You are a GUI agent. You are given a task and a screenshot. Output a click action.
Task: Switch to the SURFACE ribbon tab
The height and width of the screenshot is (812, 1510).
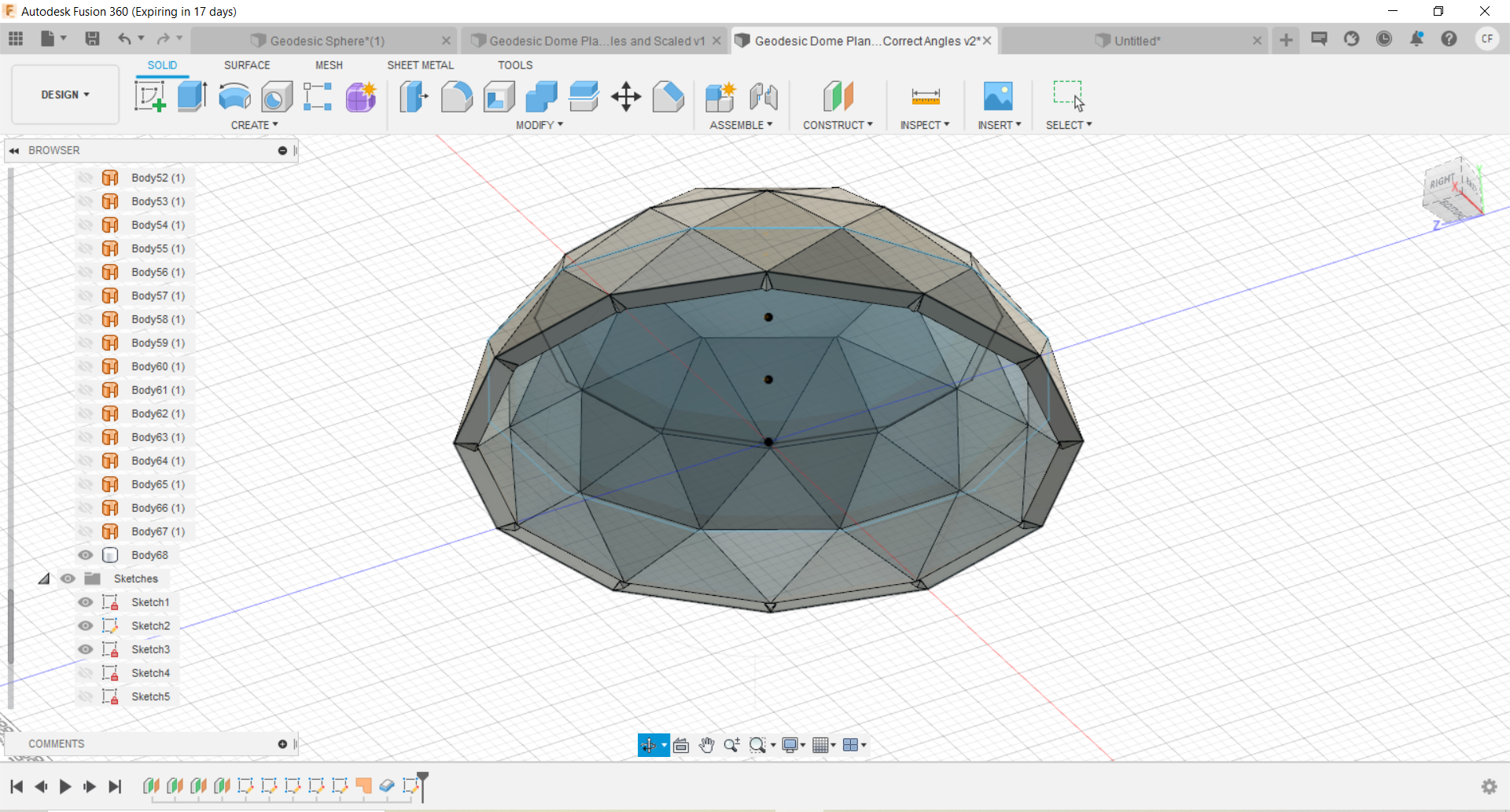coord(247,65)
